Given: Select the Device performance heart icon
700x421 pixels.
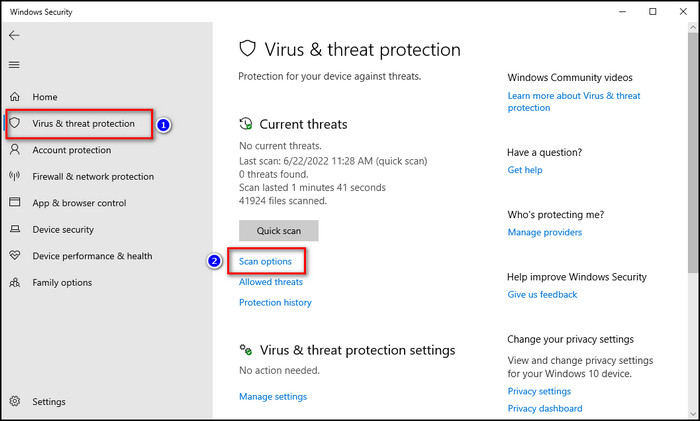Looking at the screenshot, I should click(x=15, y=255).
